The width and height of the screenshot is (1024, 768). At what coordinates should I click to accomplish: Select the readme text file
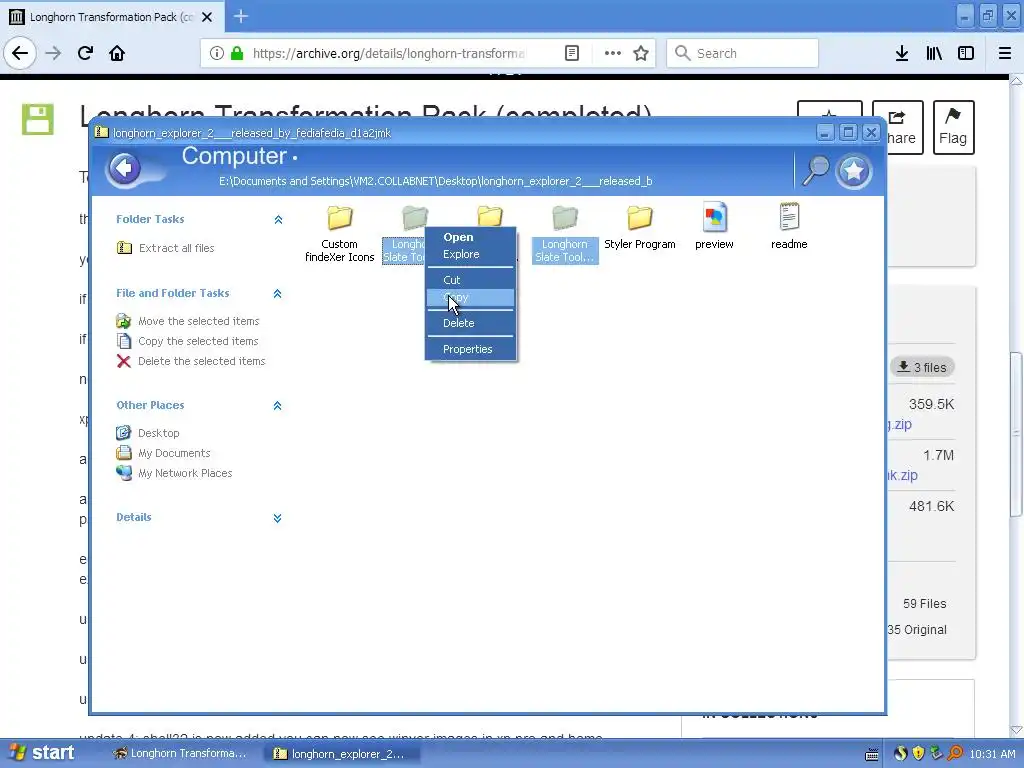[789, 226]
